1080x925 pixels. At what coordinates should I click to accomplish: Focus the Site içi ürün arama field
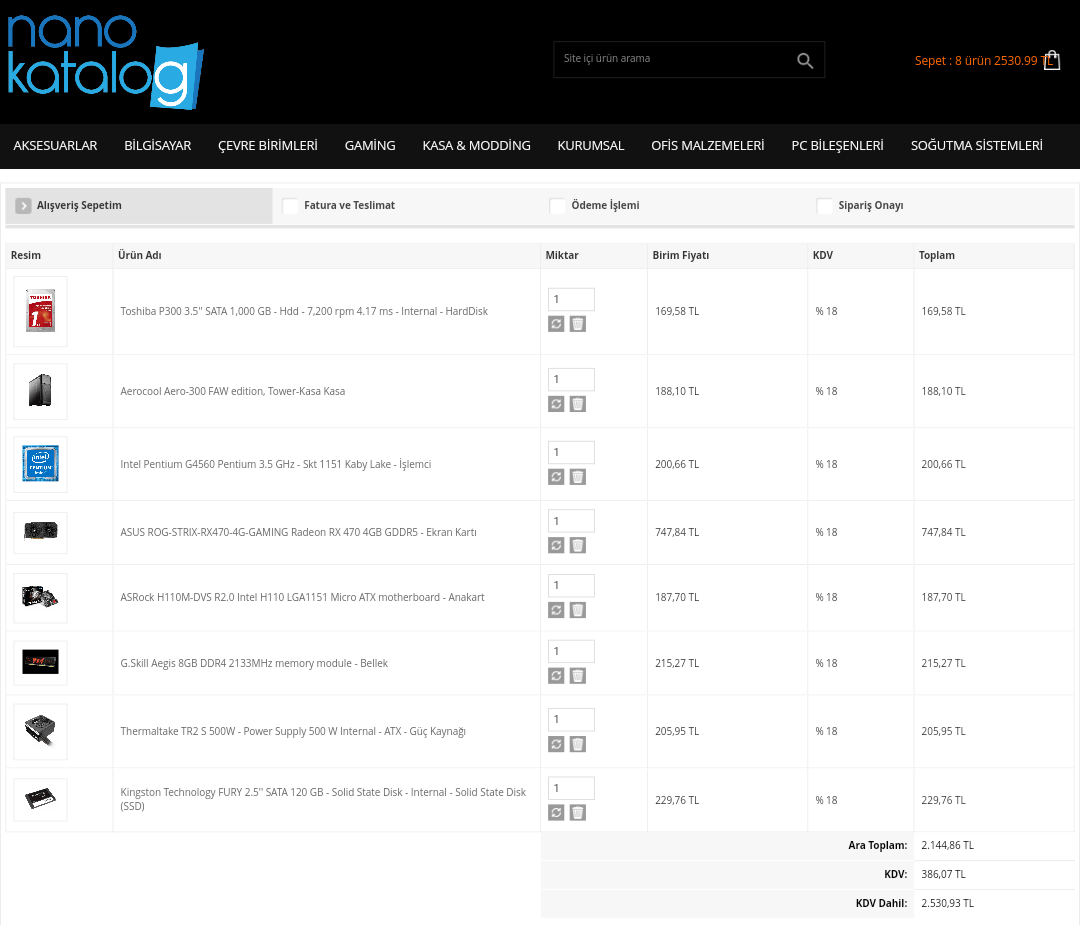(x=675, y=59)
